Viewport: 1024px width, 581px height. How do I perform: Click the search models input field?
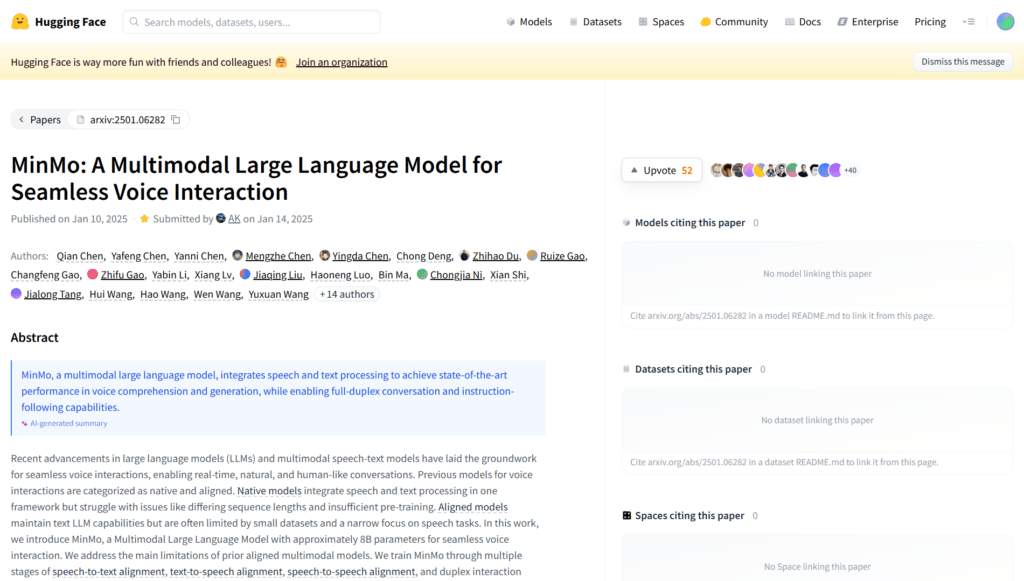[252, 22]
